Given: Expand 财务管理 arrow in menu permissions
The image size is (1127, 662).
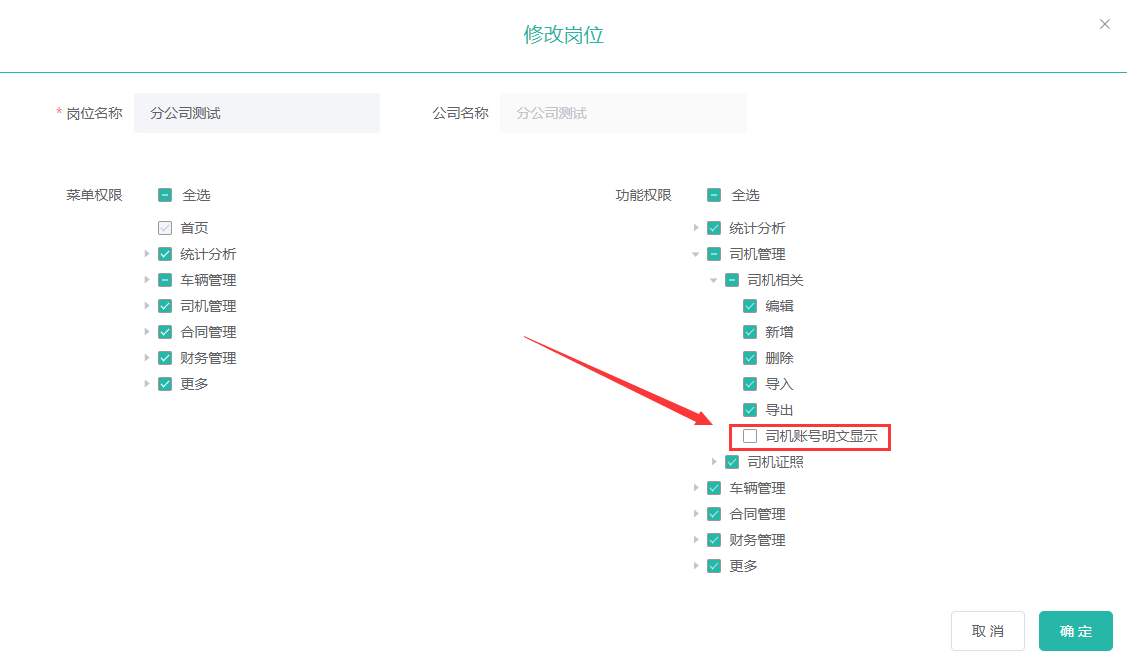Looking at the screenshot, I should pos(147,358).
